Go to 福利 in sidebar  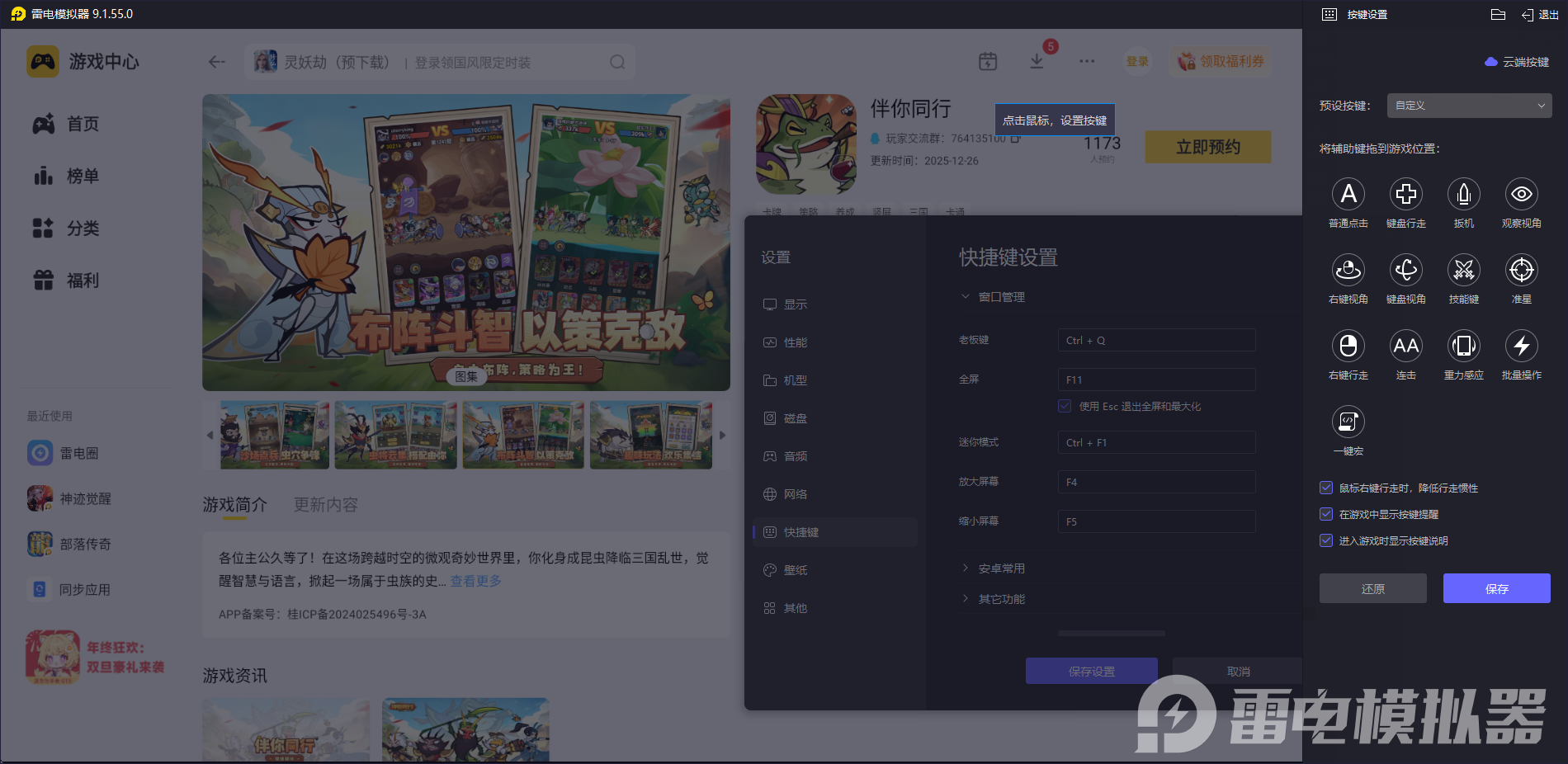(x=66, y=281)
